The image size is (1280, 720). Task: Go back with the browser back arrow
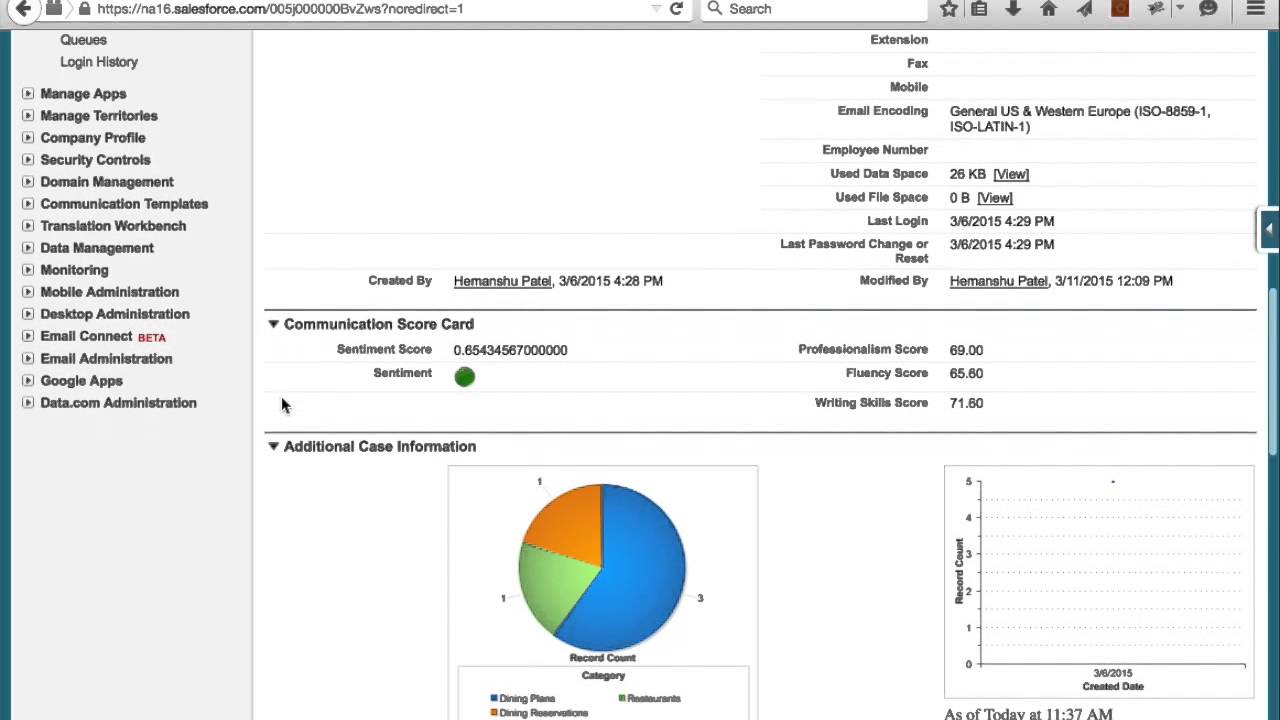(22, 8)
